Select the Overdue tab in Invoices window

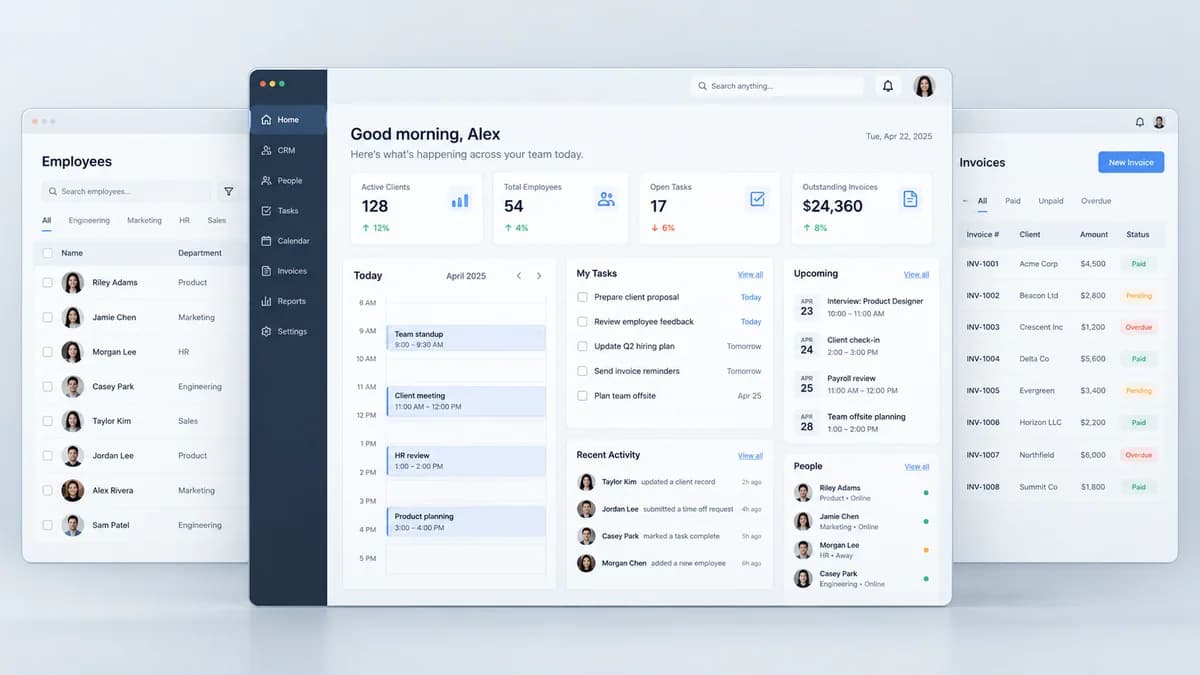click(1096, 201)
